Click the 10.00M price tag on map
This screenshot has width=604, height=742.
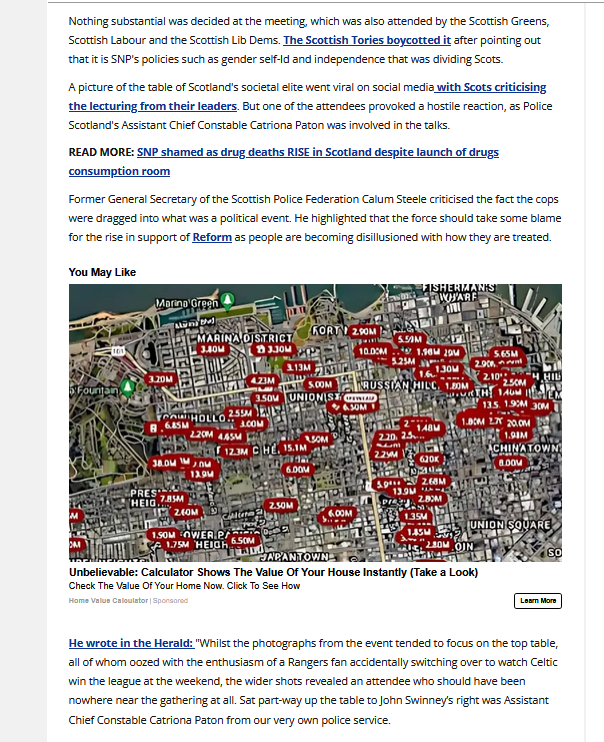[x=373, y=351]
